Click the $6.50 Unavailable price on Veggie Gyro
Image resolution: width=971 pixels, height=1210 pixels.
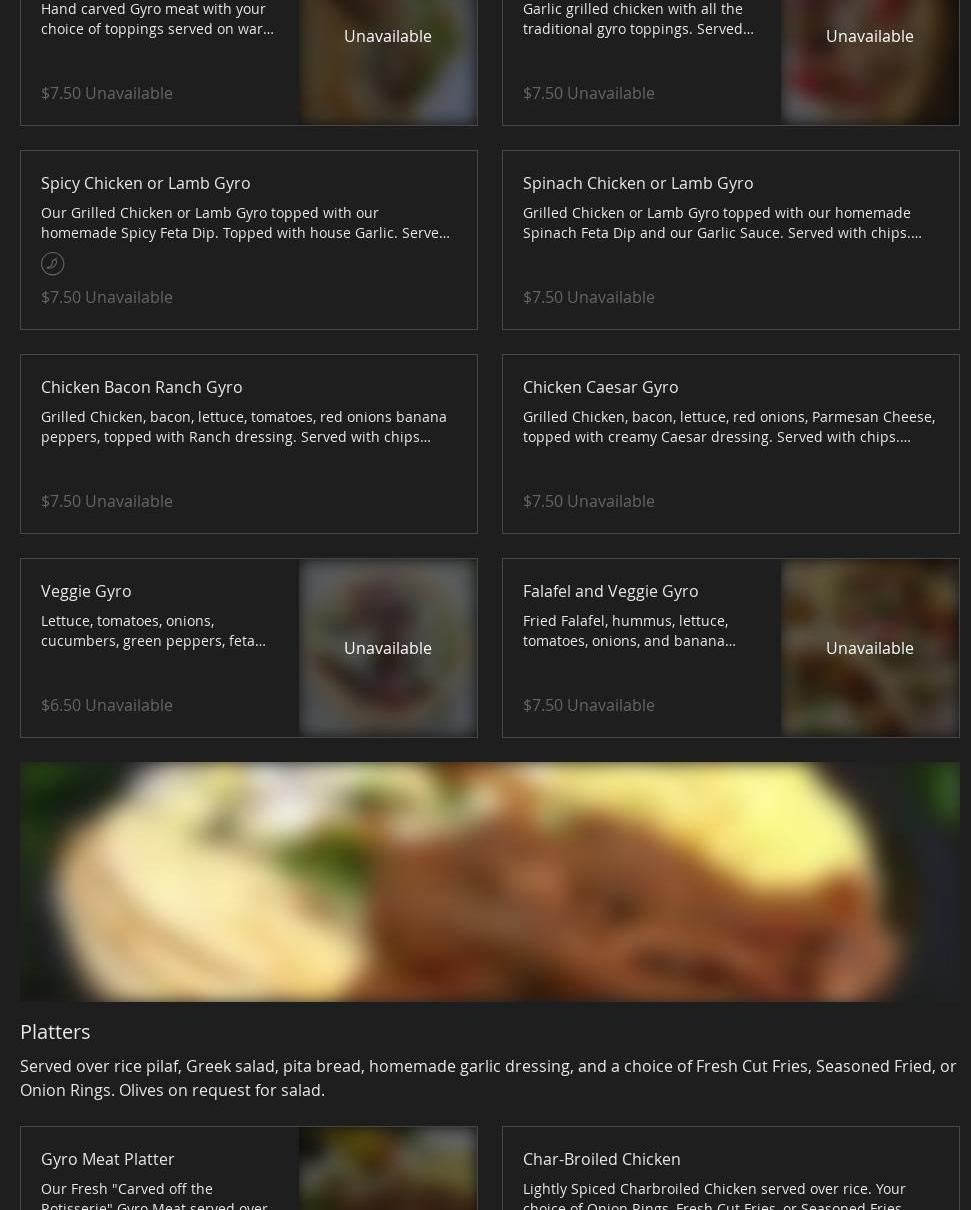107,705
